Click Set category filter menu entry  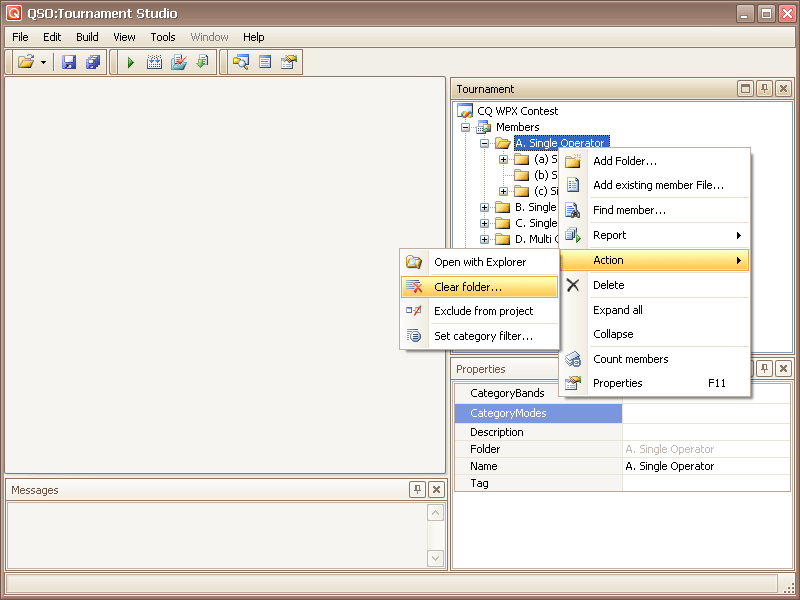click(x=483, y=336)
